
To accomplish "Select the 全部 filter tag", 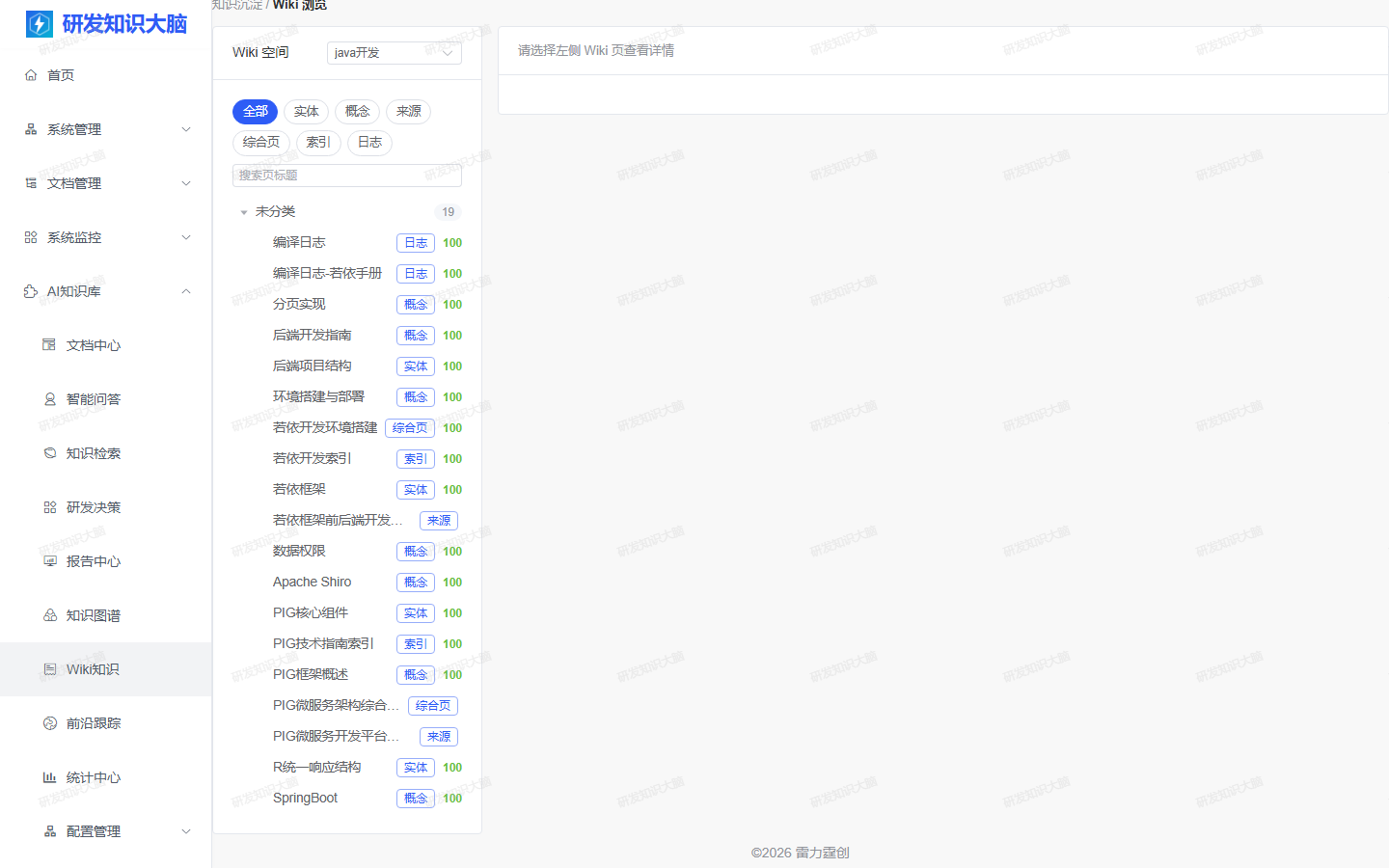I will click(x=255, y=112).
